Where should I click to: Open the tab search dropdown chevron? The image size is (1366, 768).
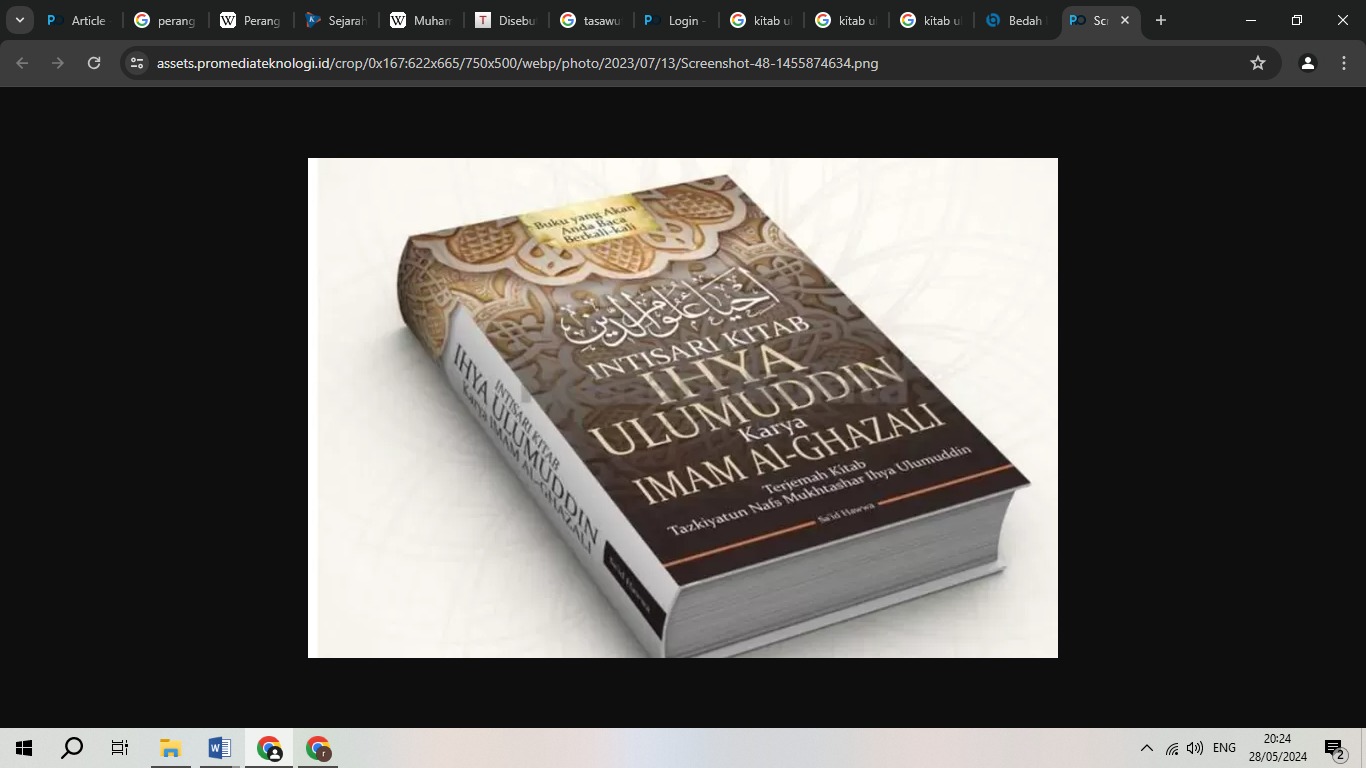pyautogui.click(x=19, y=20)
